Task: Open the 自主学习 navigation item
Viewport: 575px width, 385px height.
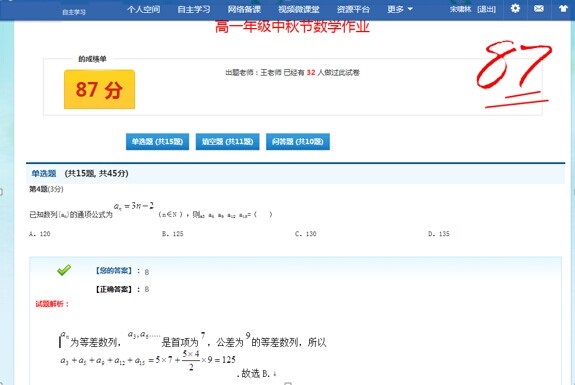Action: 194,9
